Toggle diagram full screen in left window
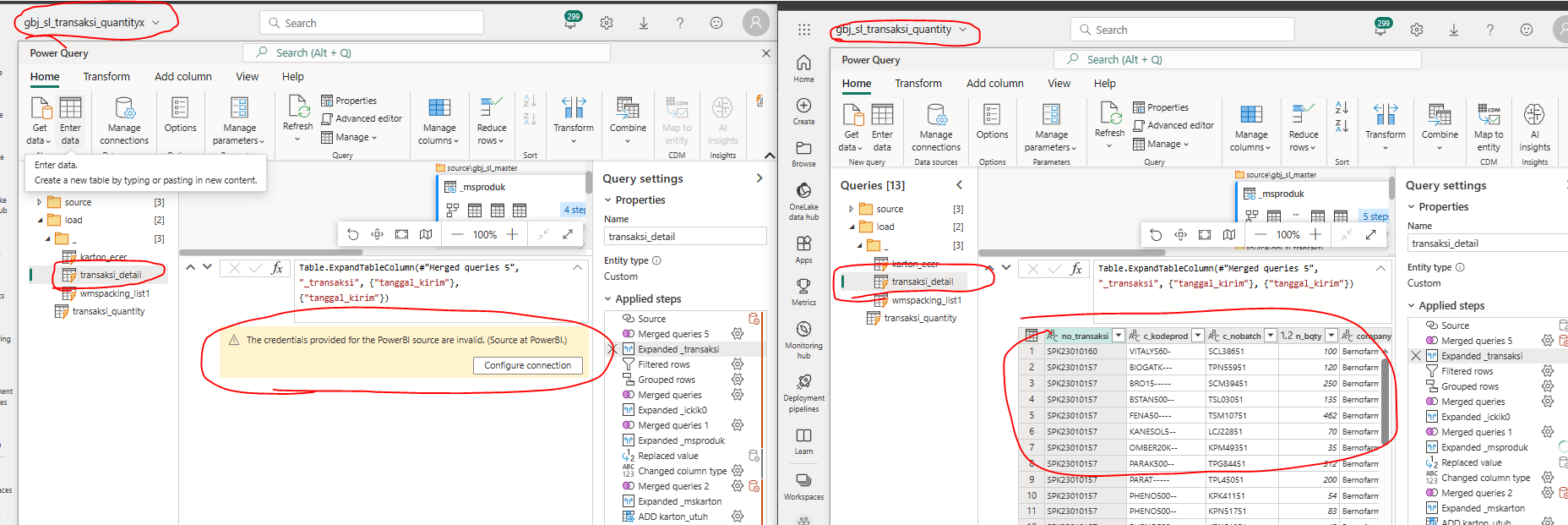Viewport: 1568px width, 525px height. pyautogui.click(x=568, y=234)
